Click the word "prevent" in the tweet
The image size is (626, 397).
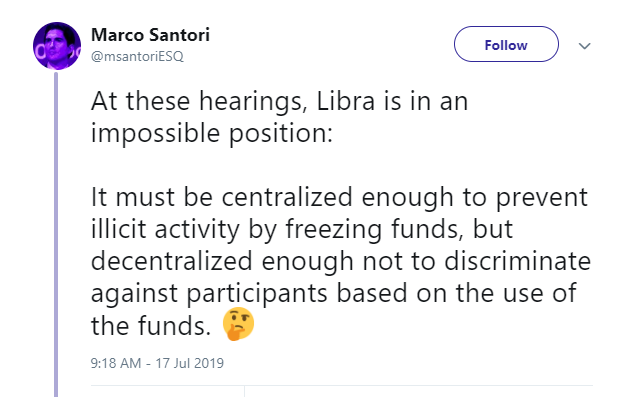pos(542,198)
